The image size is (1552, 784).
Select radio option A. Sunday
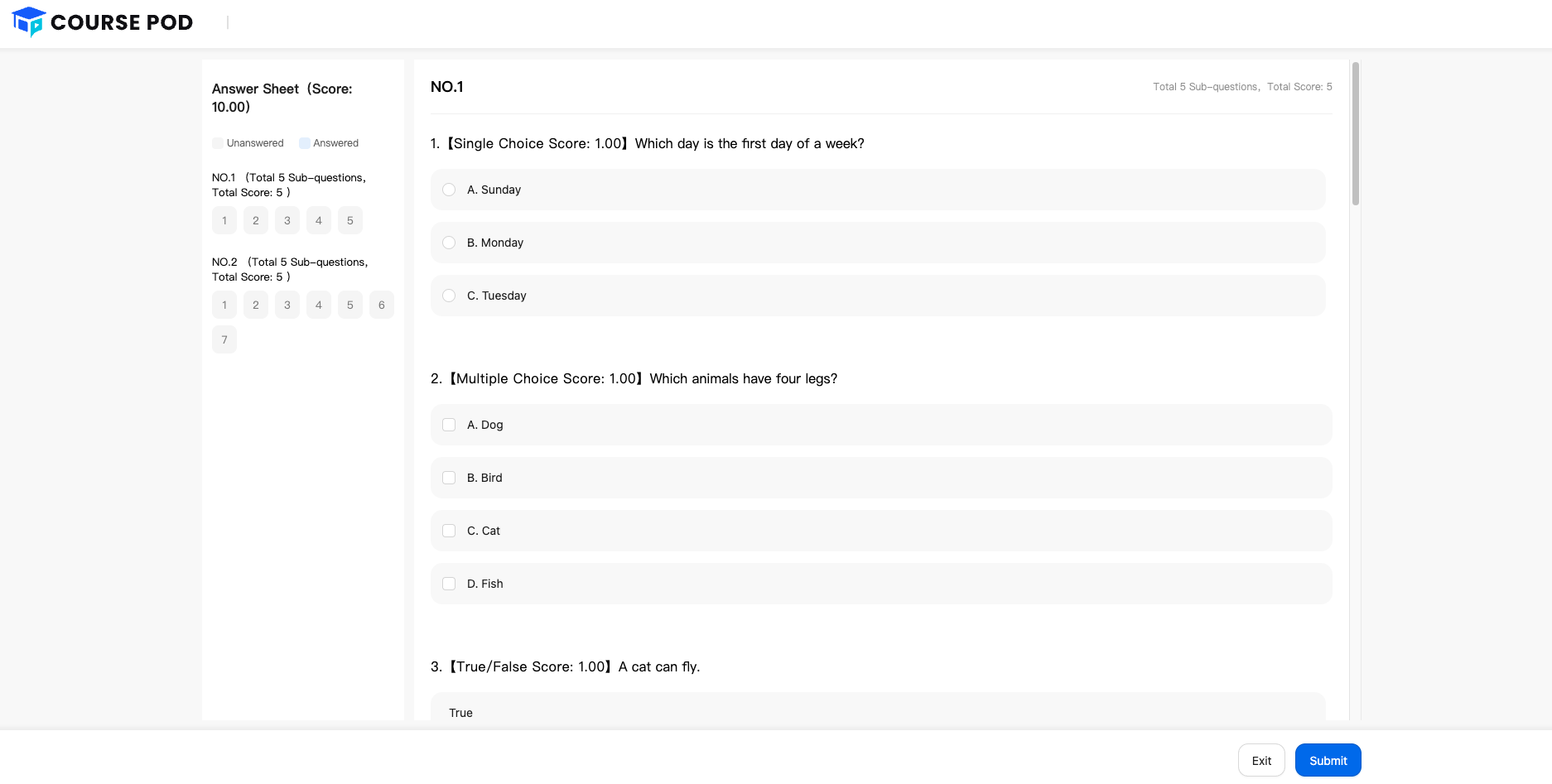coord(449,190)
